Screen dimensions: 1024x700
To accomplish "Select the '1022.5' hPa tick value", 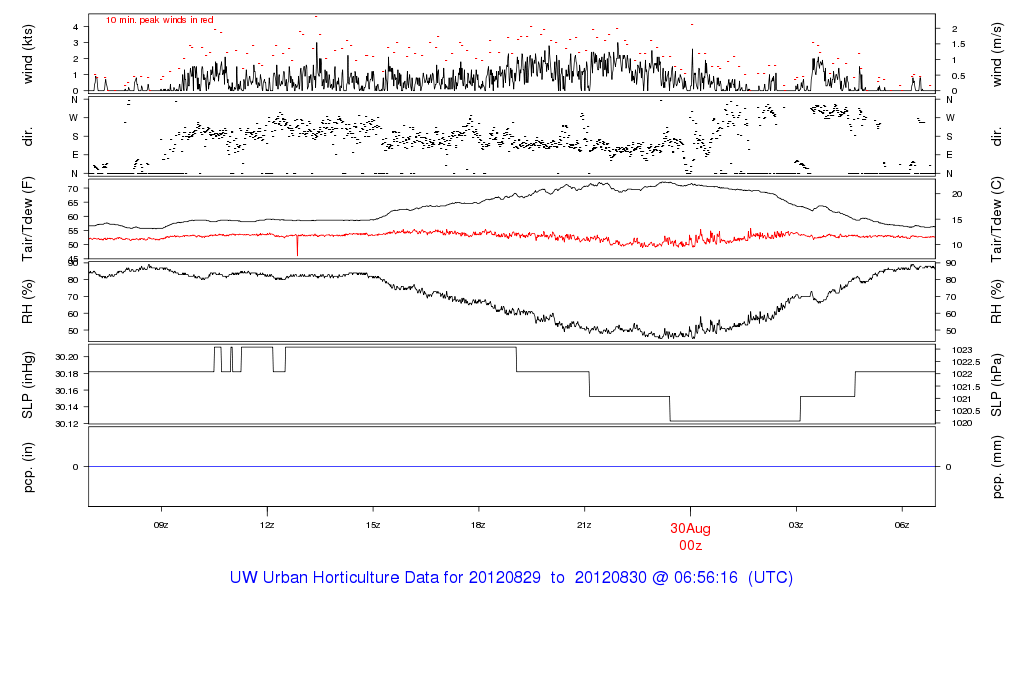I will pyautogui.click(x=966, y=362).
